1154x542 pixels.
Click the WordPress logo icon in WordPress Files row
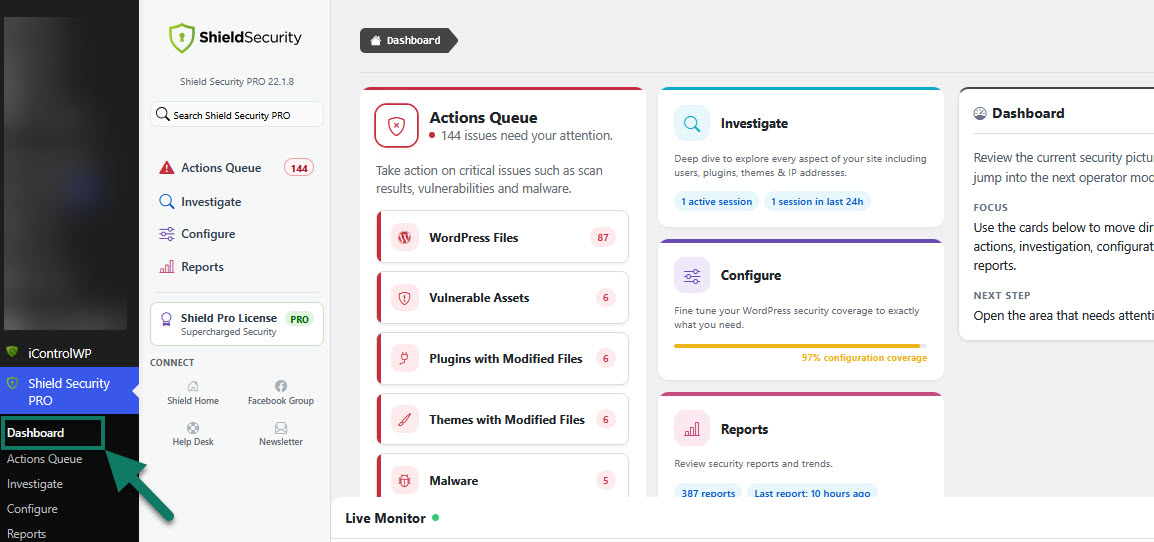pos(404,238)
